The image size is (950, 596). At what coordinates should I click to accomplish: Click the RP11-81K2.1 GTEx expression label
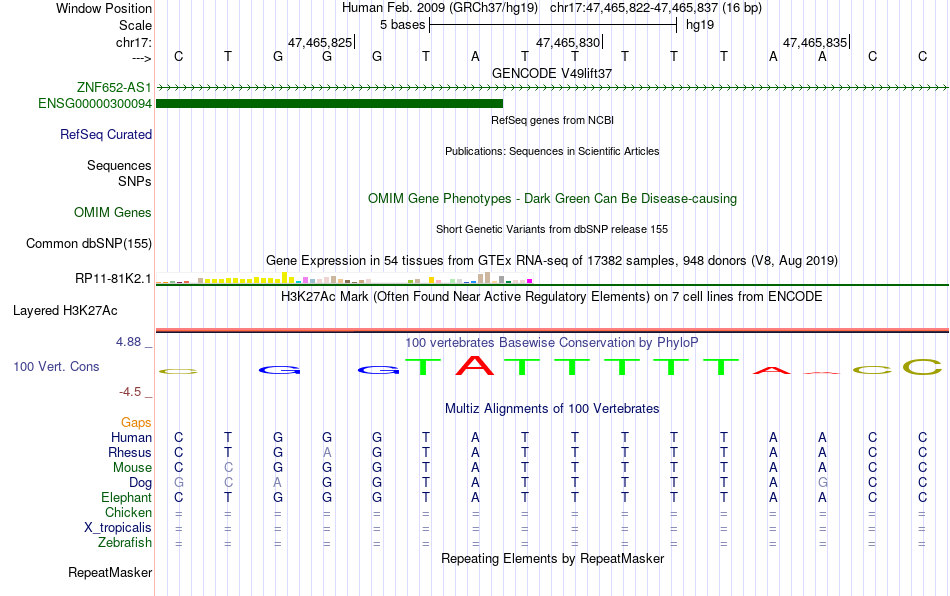[113, 279]
